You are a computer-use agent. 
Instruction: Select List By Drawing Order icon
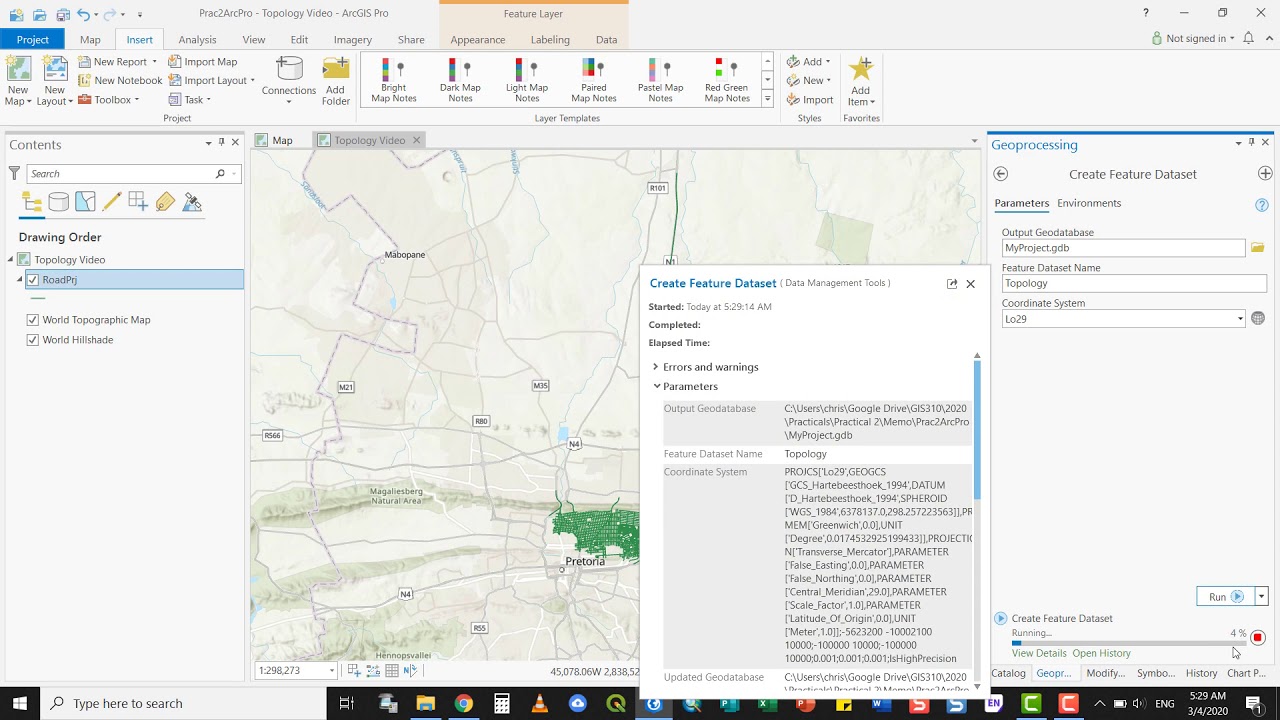pyautogui.click(x=32, y=203)
